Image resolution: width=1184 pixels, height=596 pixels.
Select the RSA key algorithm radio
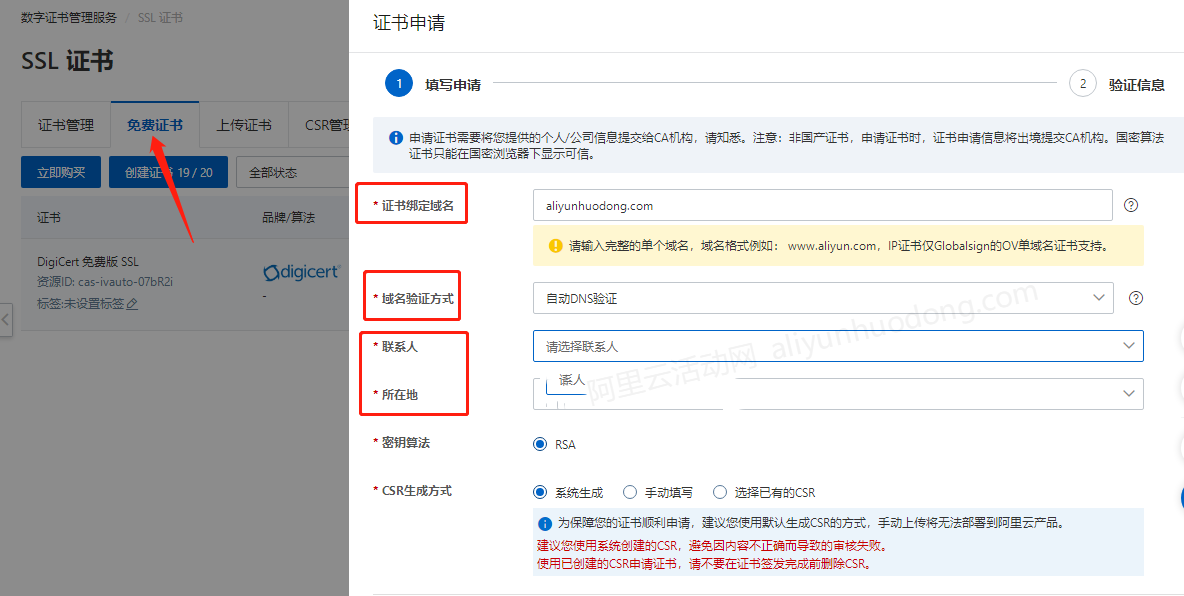point(540,444)
